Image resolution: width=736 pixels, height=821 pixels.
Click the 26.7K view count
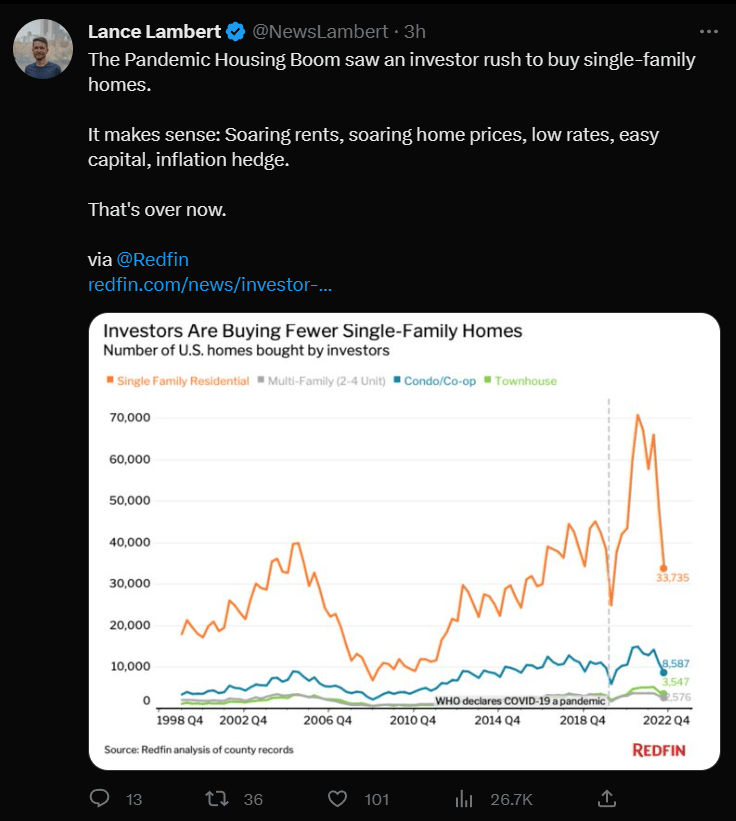click(511, 799)
